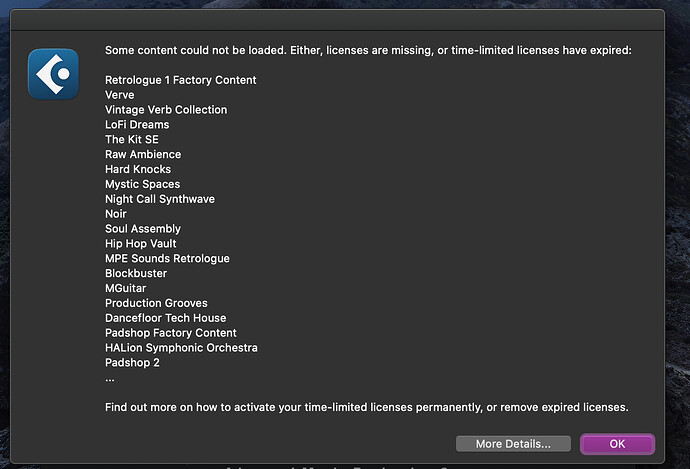Select Night Call Synthwave in the list
690x469 pixels.
point(160,199)
